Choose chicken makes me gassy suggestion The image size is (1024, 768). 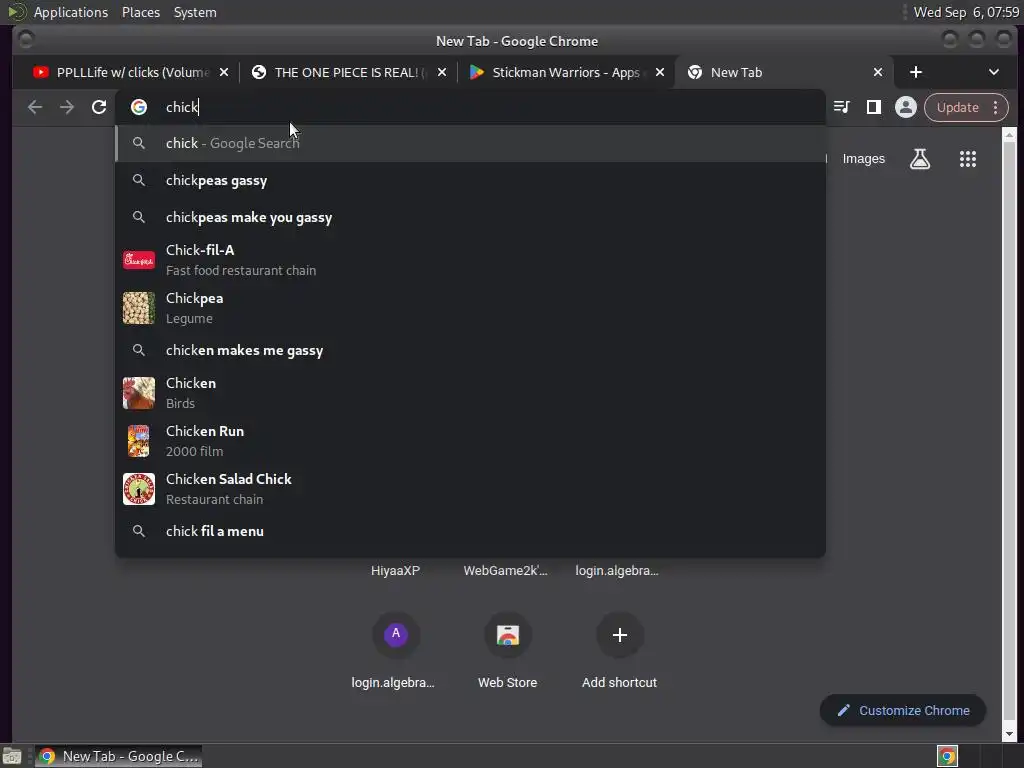(470, 351)
